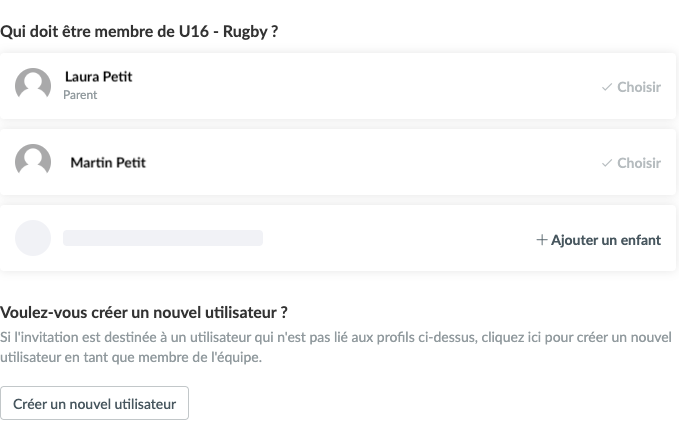The height and width of the screenshot is (424, 679).
Task: Click heading Voulez-vous créer un nouvel utilisateur
Action: (x=144, y=312)
